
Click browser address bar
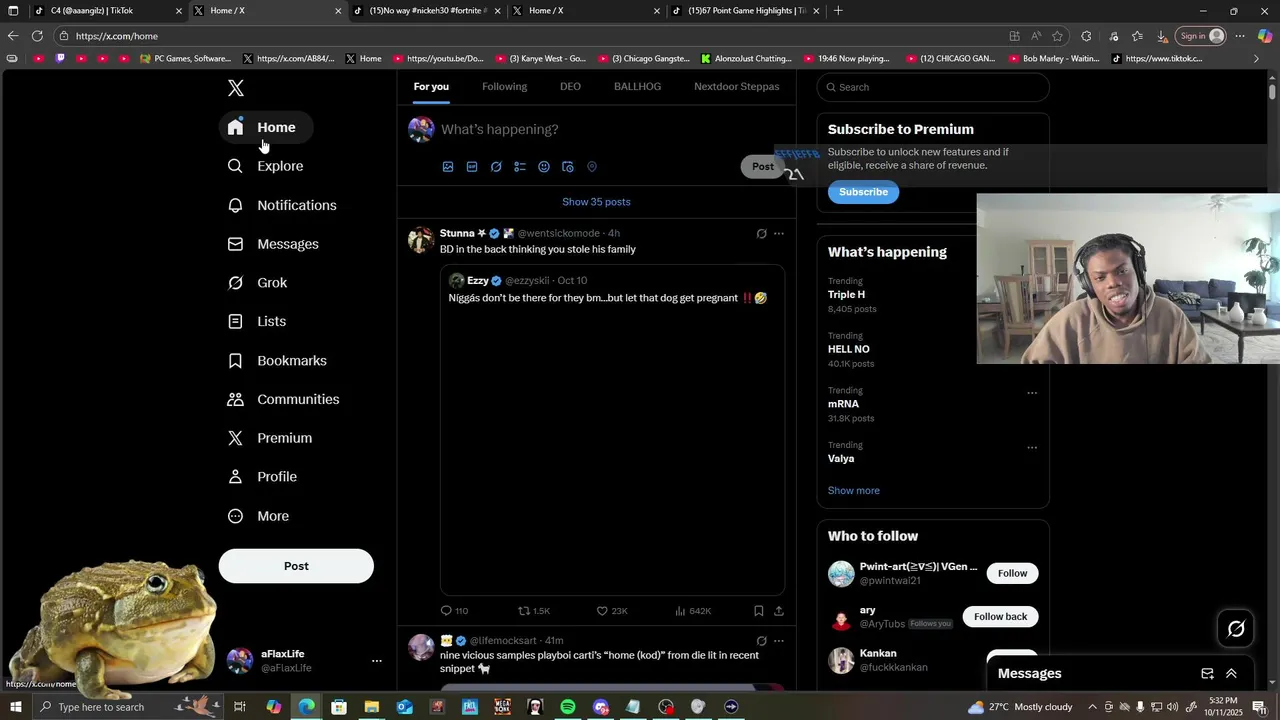coord(530,36)
